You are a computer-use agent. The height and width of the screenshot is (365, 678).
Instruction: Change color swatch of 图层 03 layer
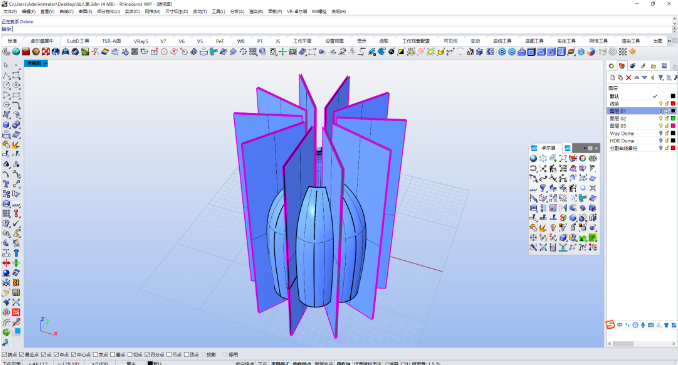[673, 126]
